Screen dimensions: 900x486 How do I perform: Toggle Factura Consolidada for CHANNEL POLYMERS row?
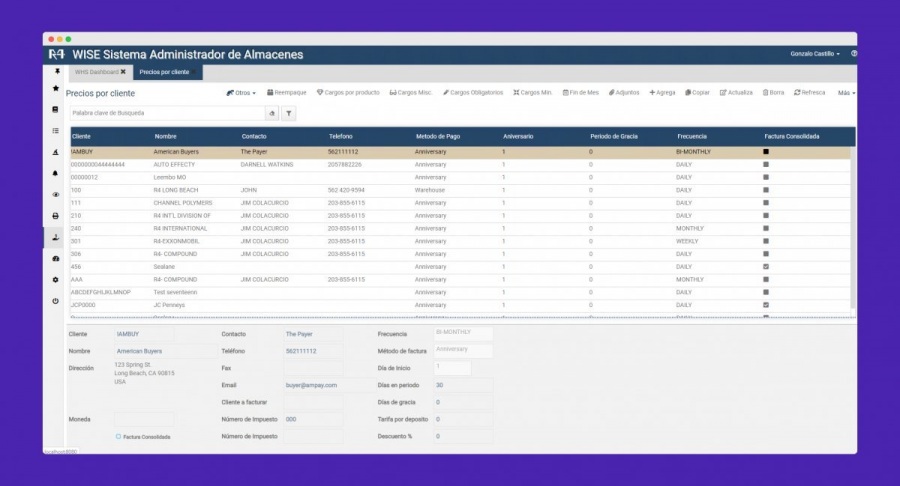point(766,203)
